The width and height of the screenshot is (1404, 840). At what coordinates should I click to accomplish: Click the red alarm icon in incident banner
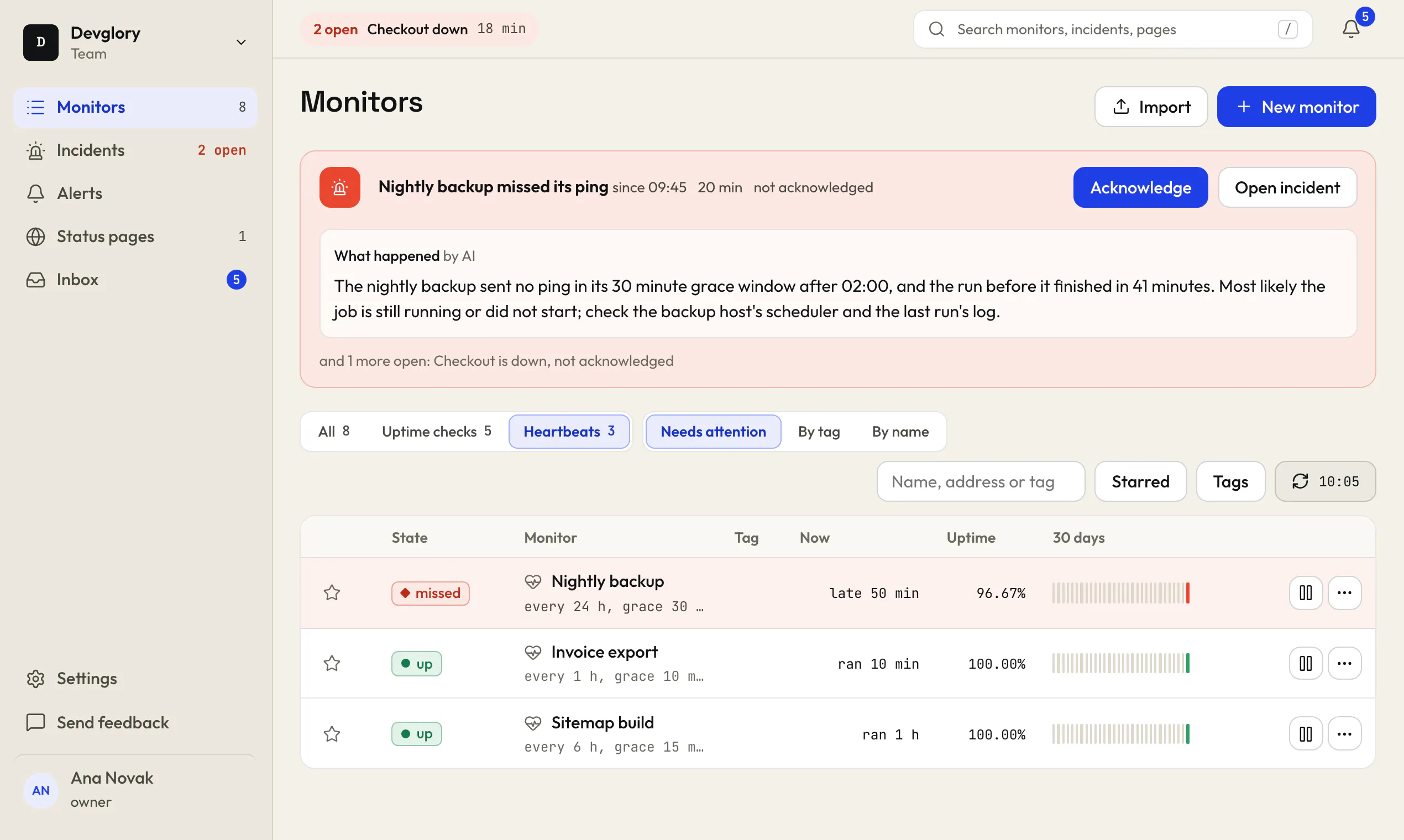(x=340, y=187)
